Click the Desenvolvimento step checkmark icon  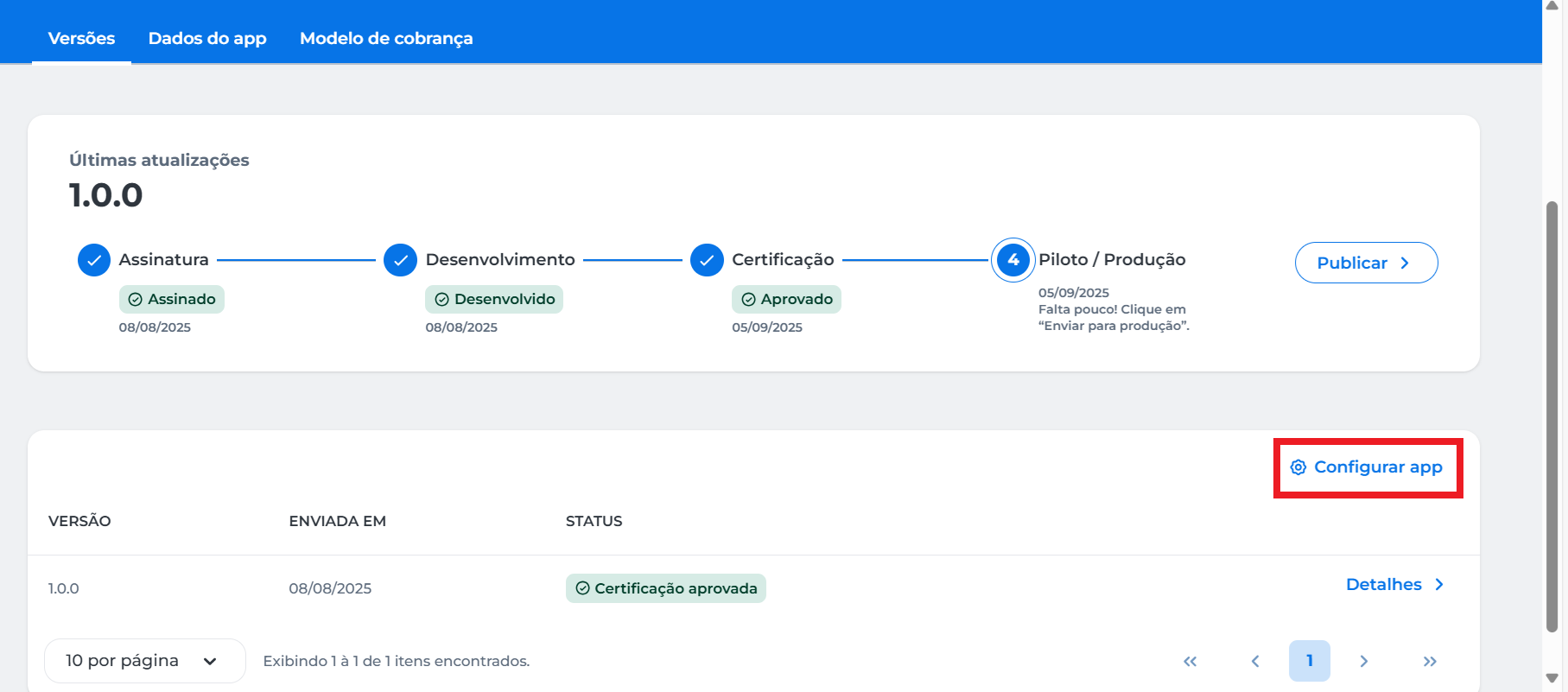point(400,260)
